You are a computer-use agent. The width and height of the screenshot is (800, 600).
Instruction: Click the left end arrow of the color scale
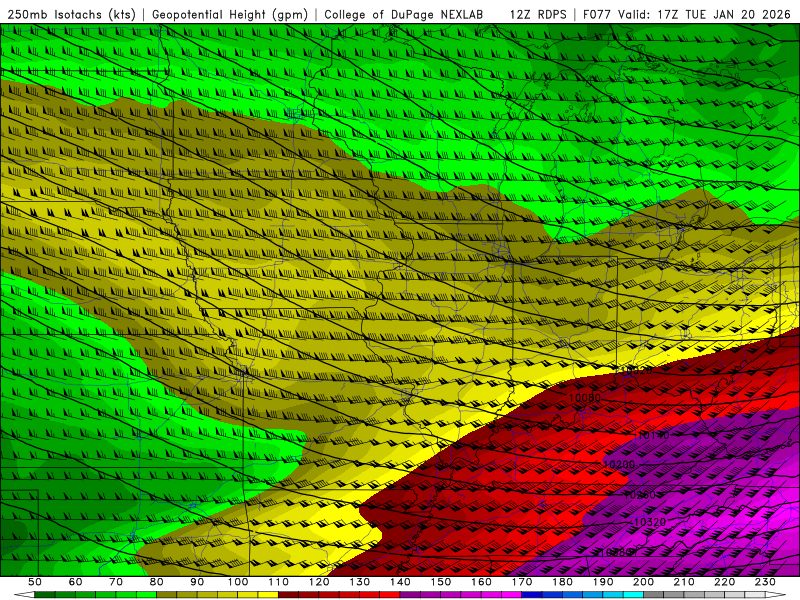click(x=24, y=594)
